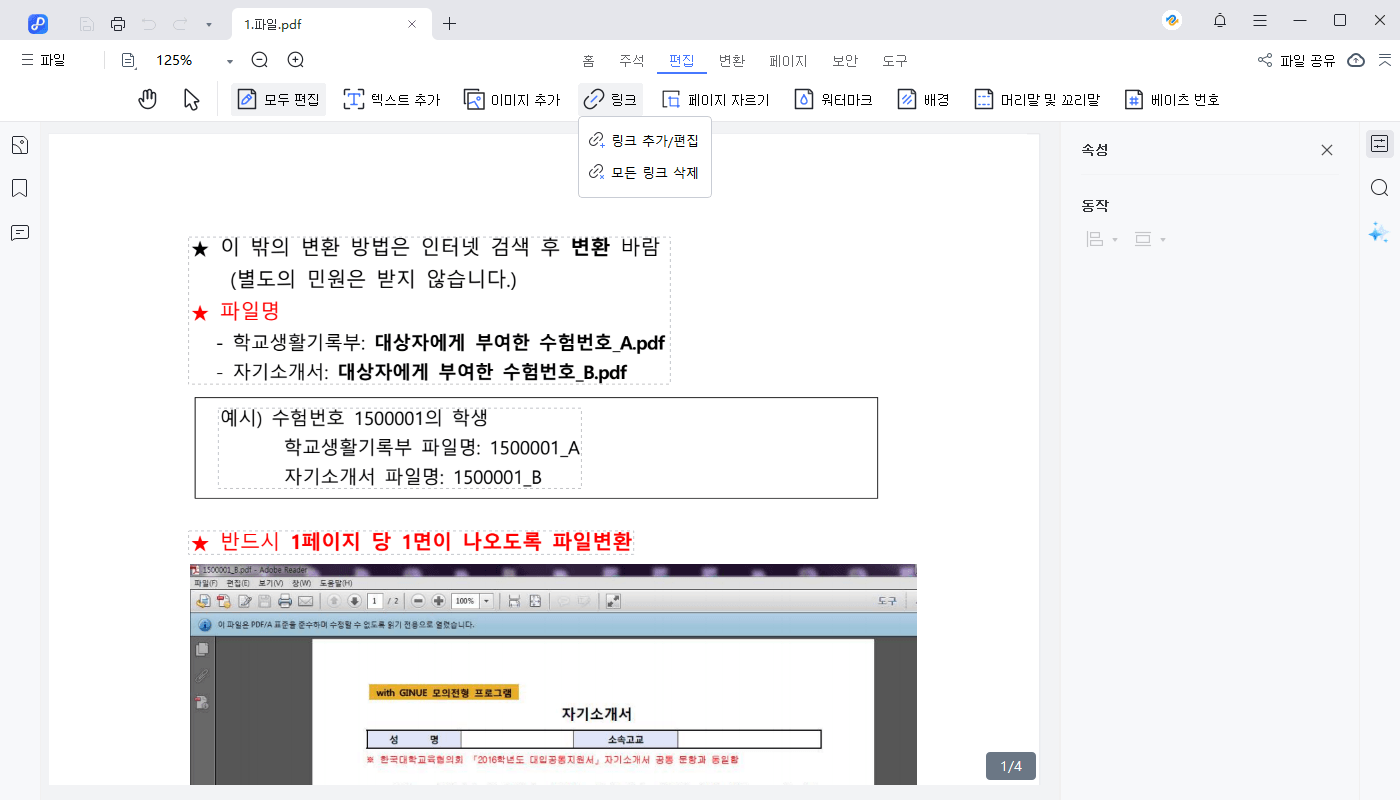Open the comments panel sidebar icon

coord(19,232)
